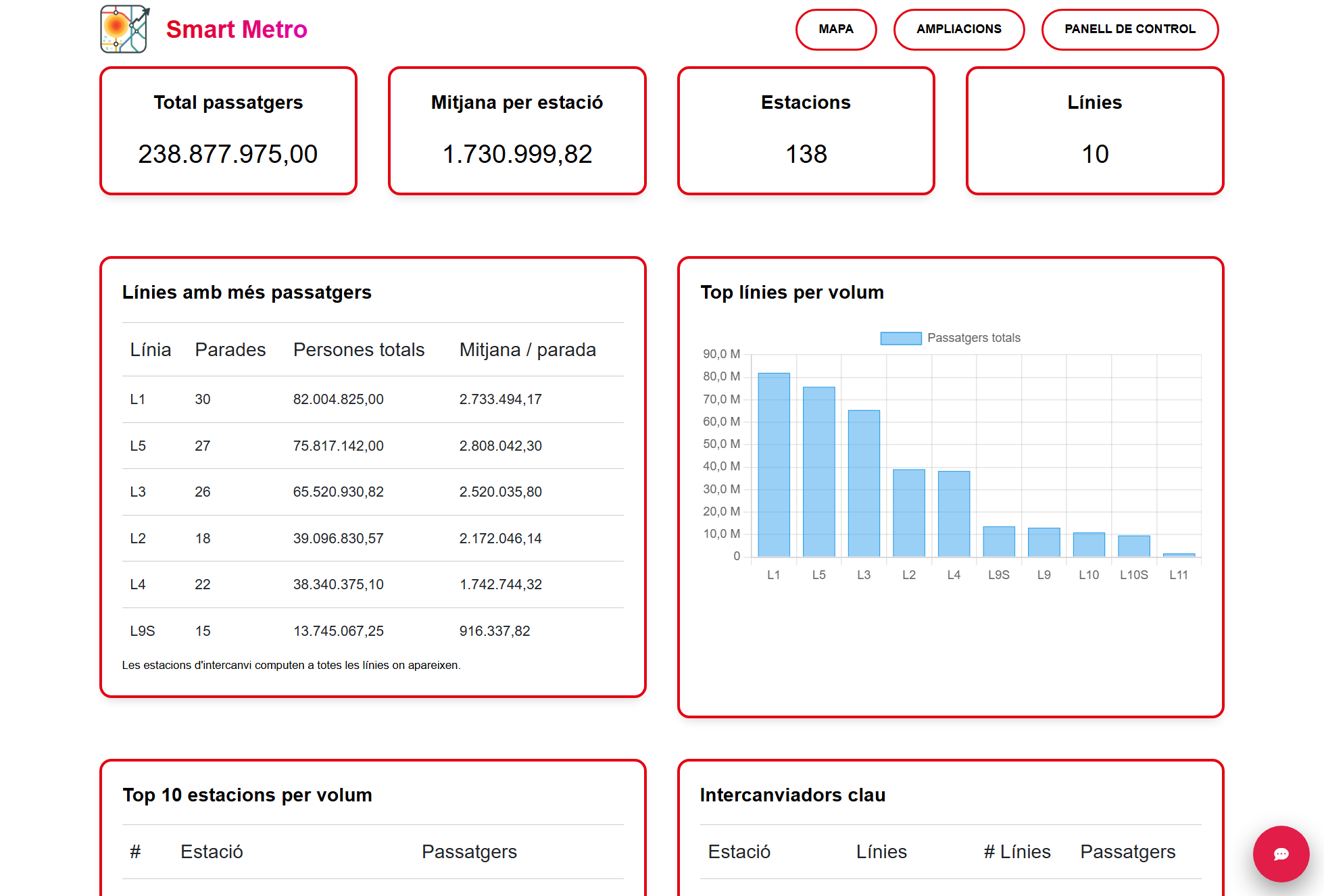
Task: Click the Persones totals column header
Action: click(x=358, y=349)
